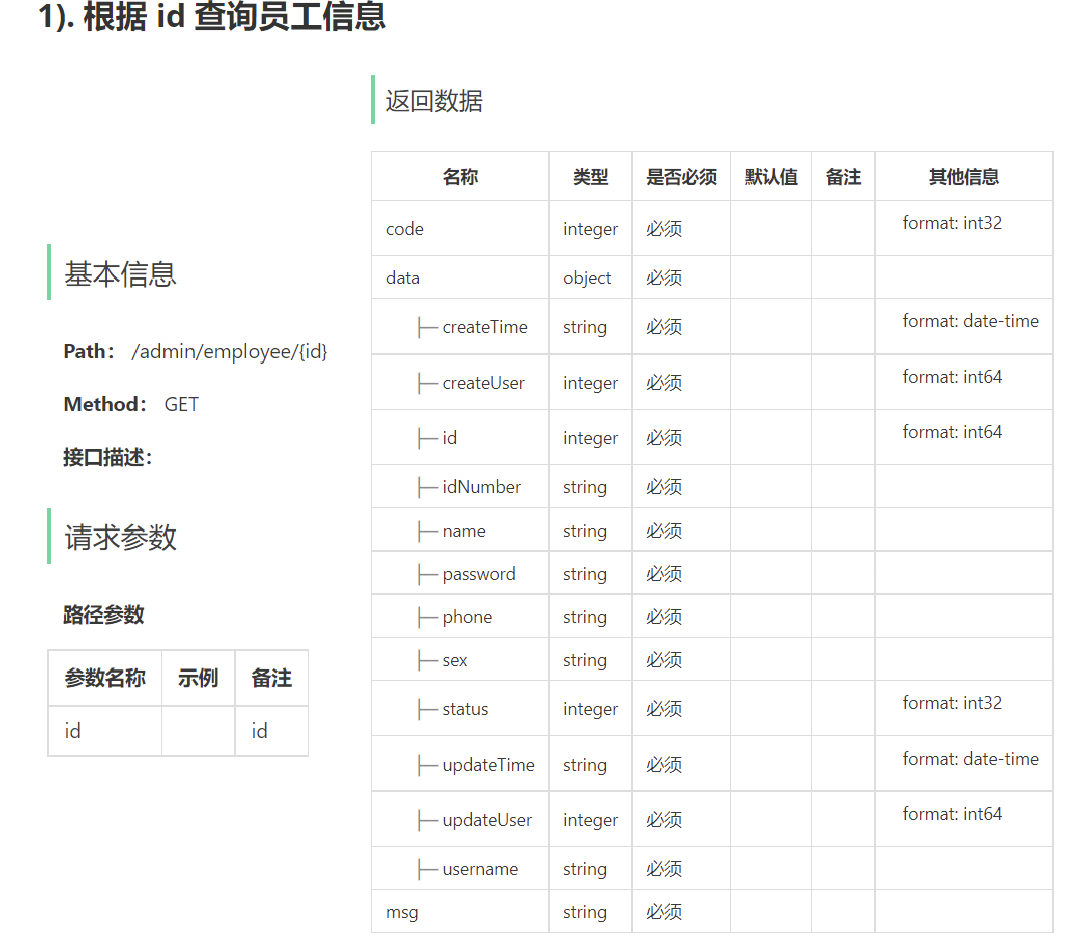Click the "string" type in the password row
Viewport: 1077px width, 945px height.
[x=585, y=574]
